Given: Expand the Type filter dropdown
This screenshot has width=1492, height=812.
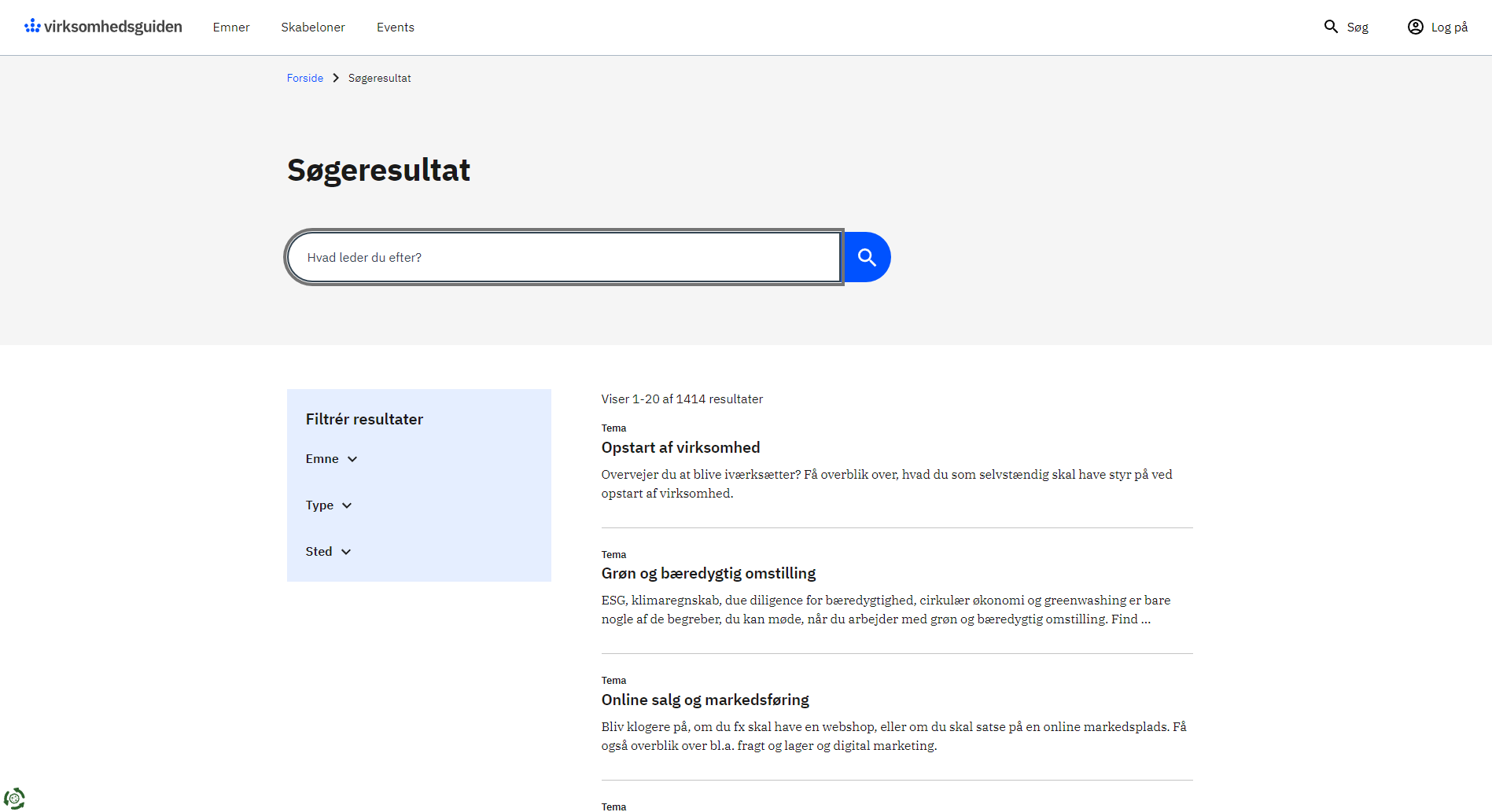Looking at the screenshot, I should pos(329,505).
